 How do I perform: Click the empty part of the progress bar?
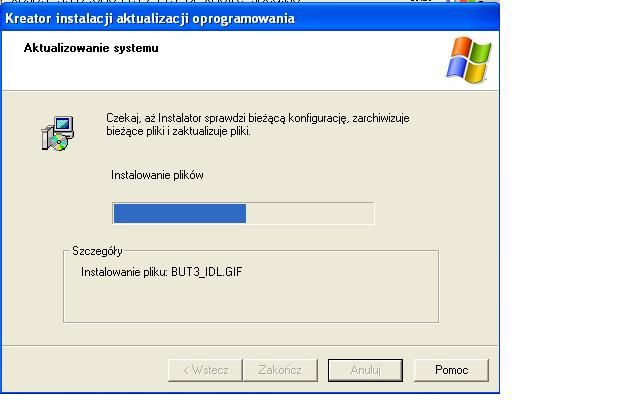(x=309, y=213)
